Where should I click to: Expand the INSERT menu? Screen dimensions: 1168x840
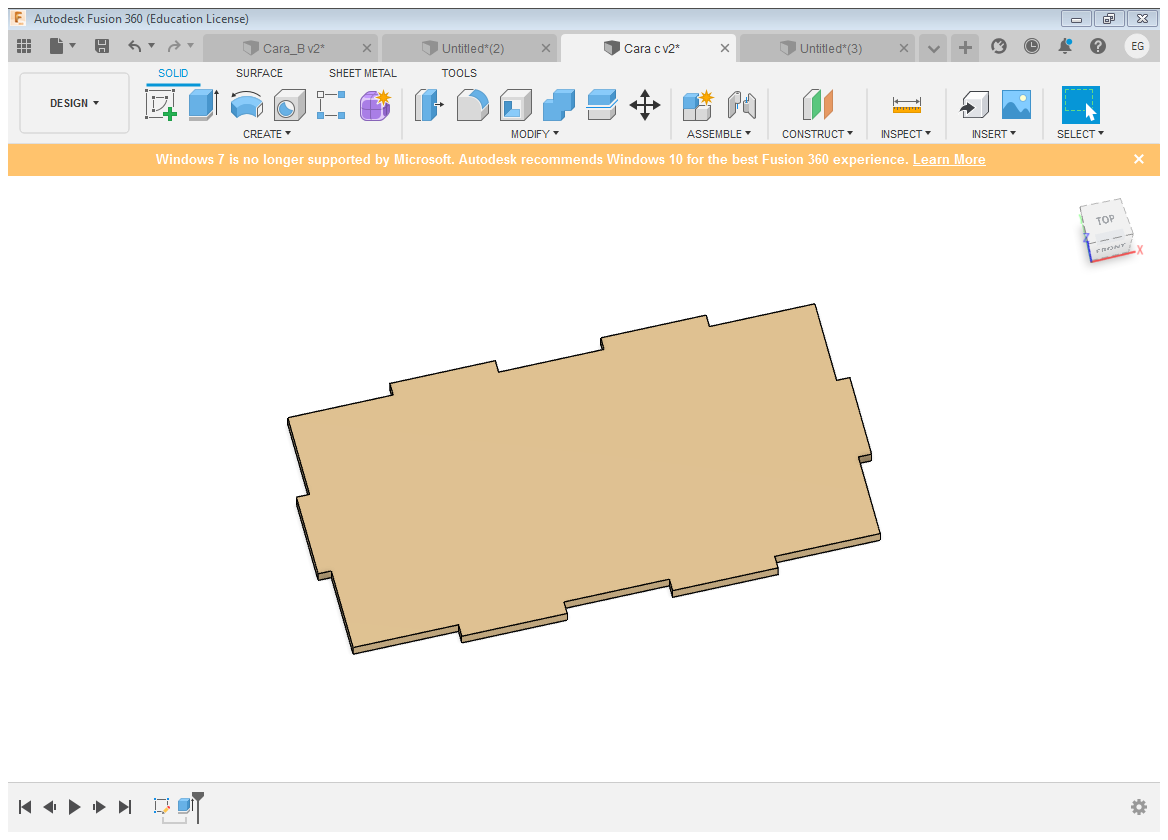994,134
